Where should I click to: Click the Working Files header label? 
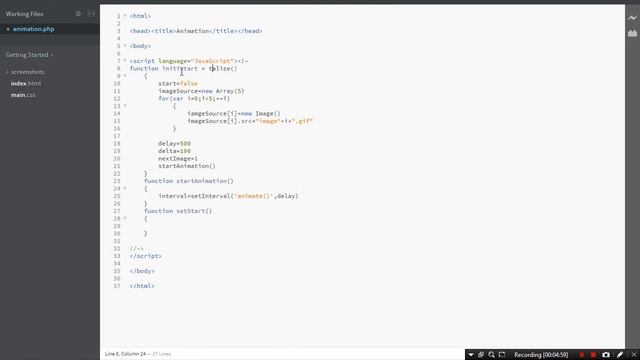(24, 14)
